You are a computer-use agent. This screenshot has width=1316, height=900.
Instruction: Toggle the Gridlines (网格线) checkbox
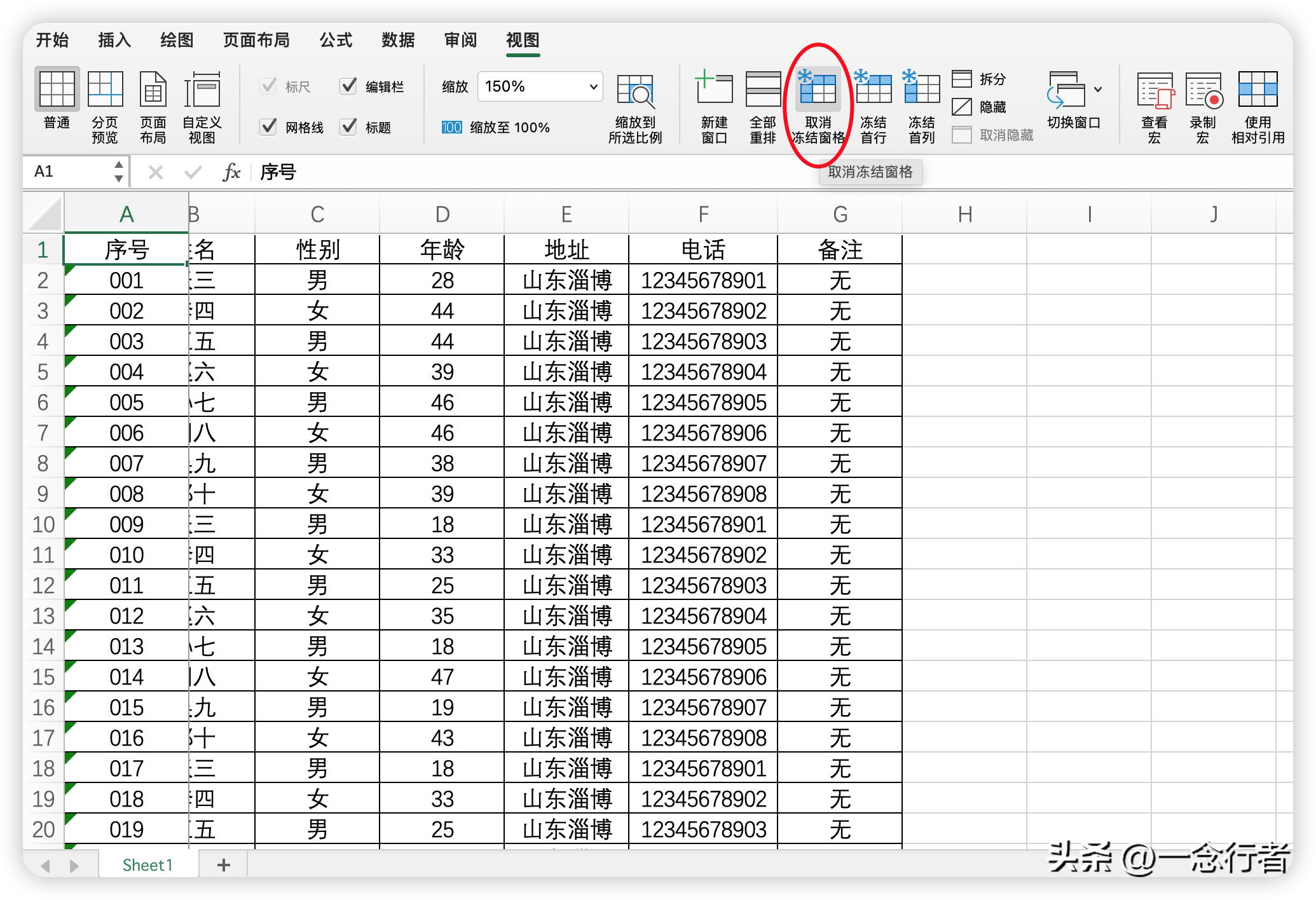[x=269, y=127]
